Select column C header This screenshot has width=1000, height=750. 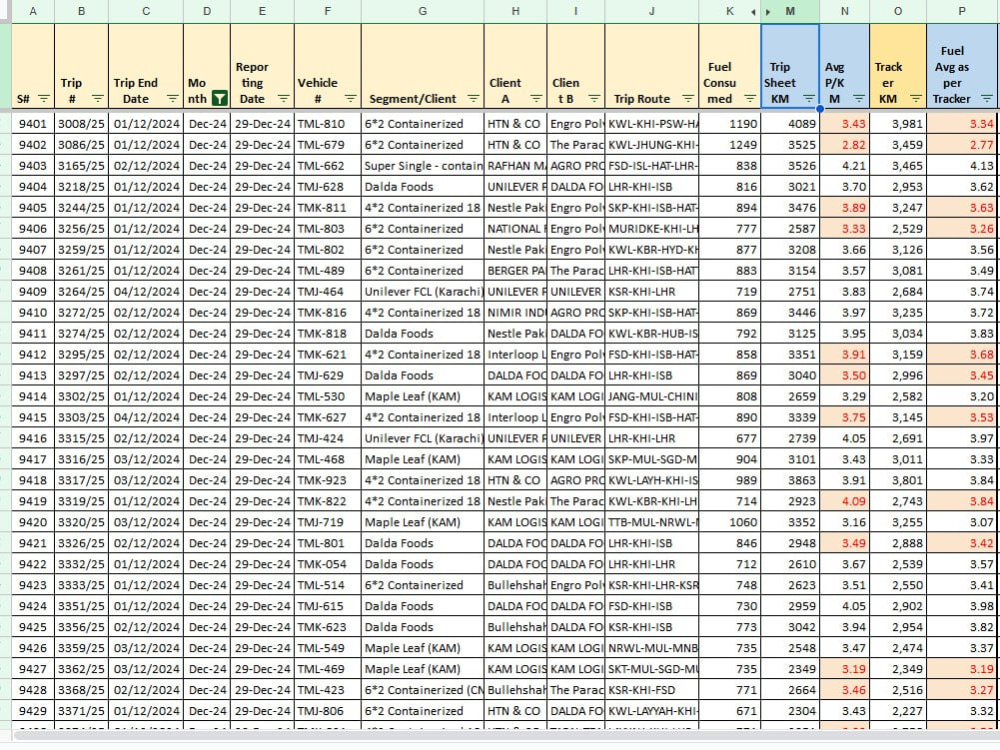point(146,11)
